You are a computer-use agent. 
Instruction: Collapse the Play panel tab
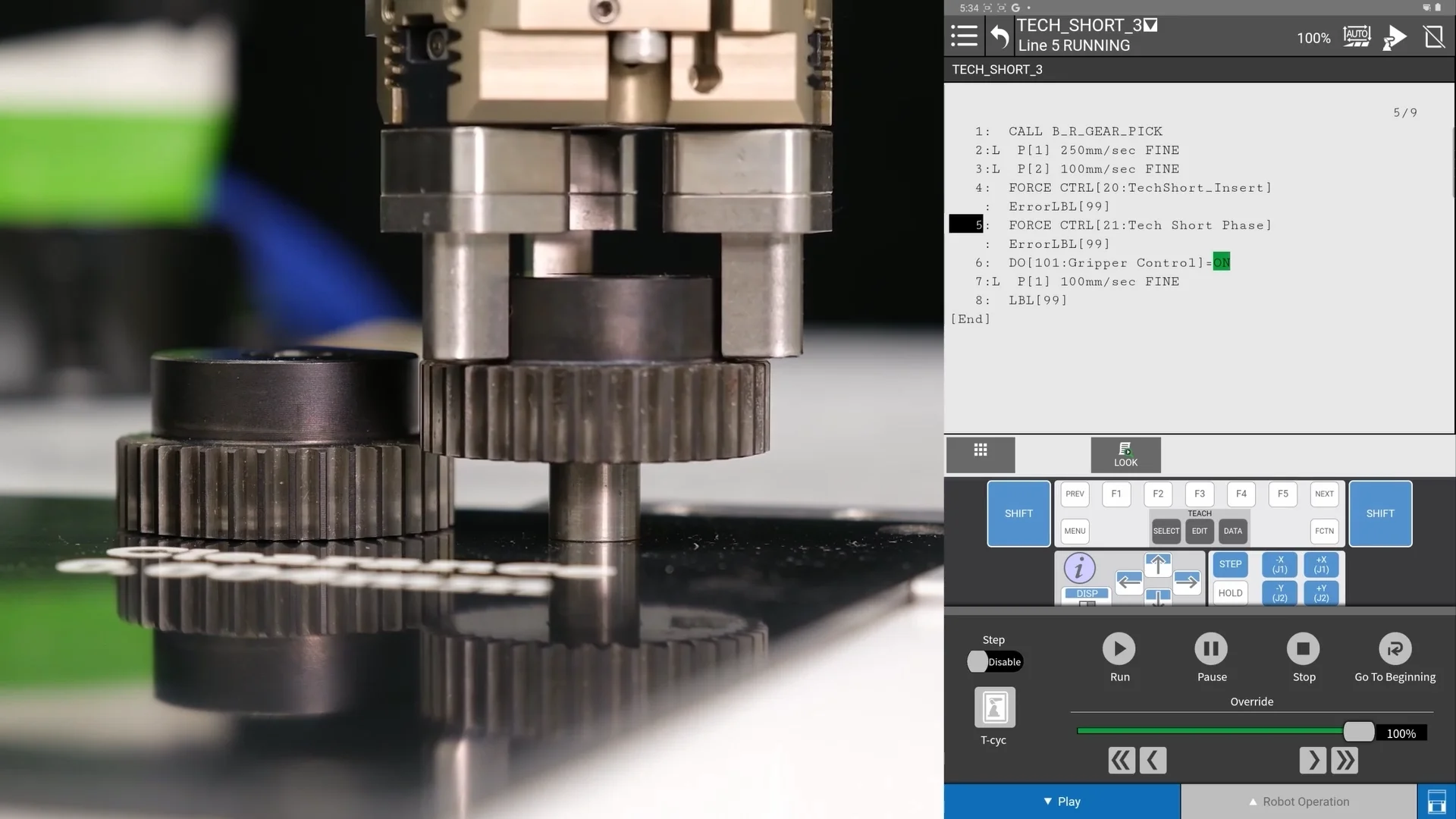[1062, 802]
